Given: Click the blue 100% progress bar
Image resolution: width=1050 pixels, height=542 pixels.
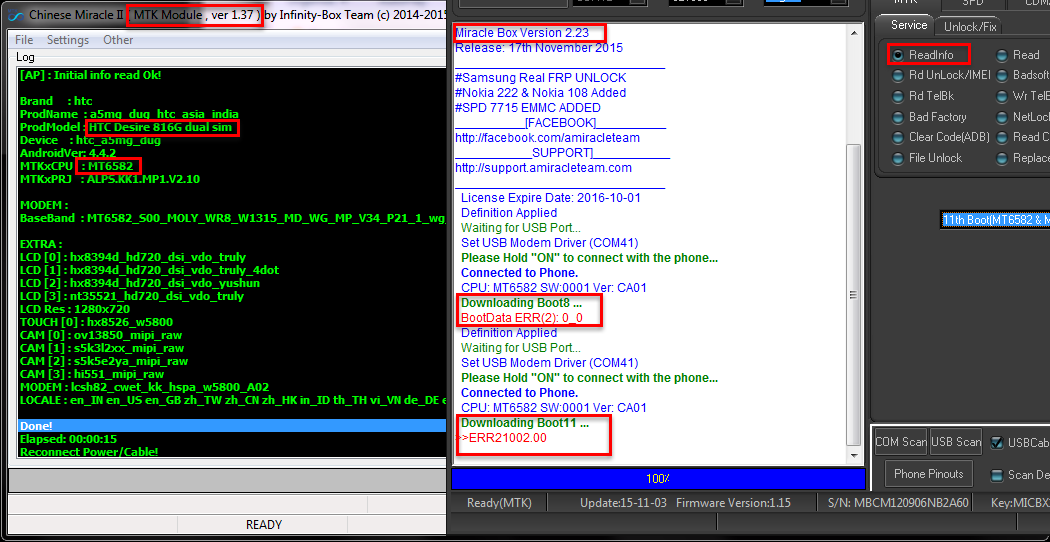Looking at the screenshot, I should coord(658,479).
